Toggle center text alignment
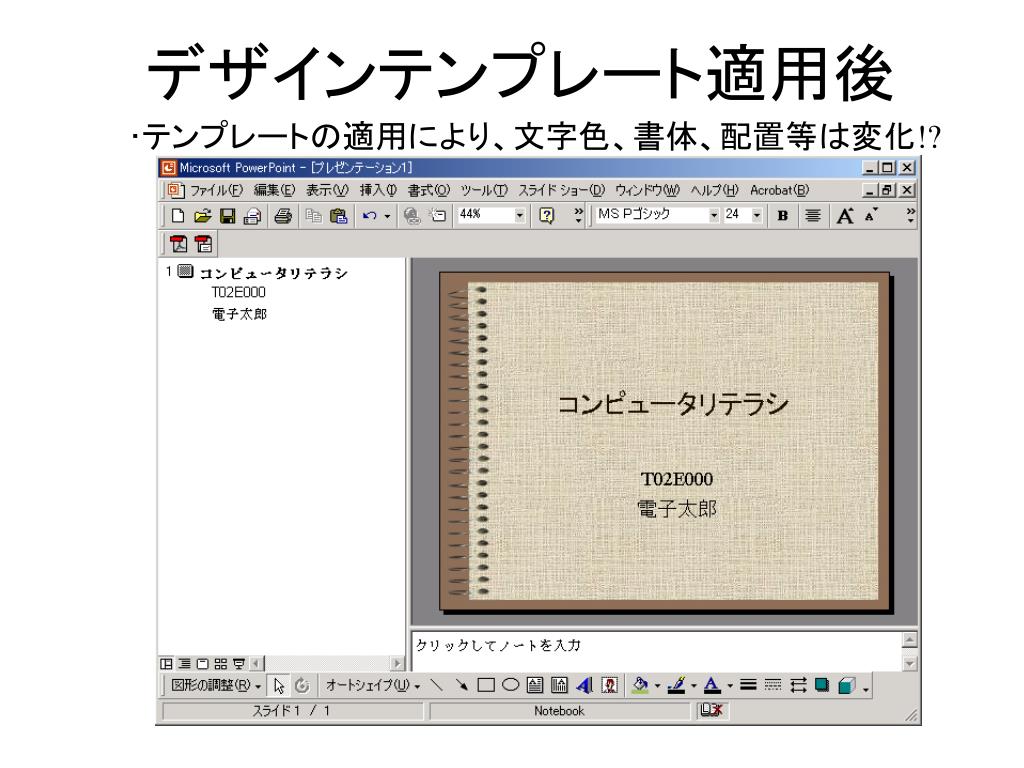1024x768 pixels. click(x=812, y=216)
